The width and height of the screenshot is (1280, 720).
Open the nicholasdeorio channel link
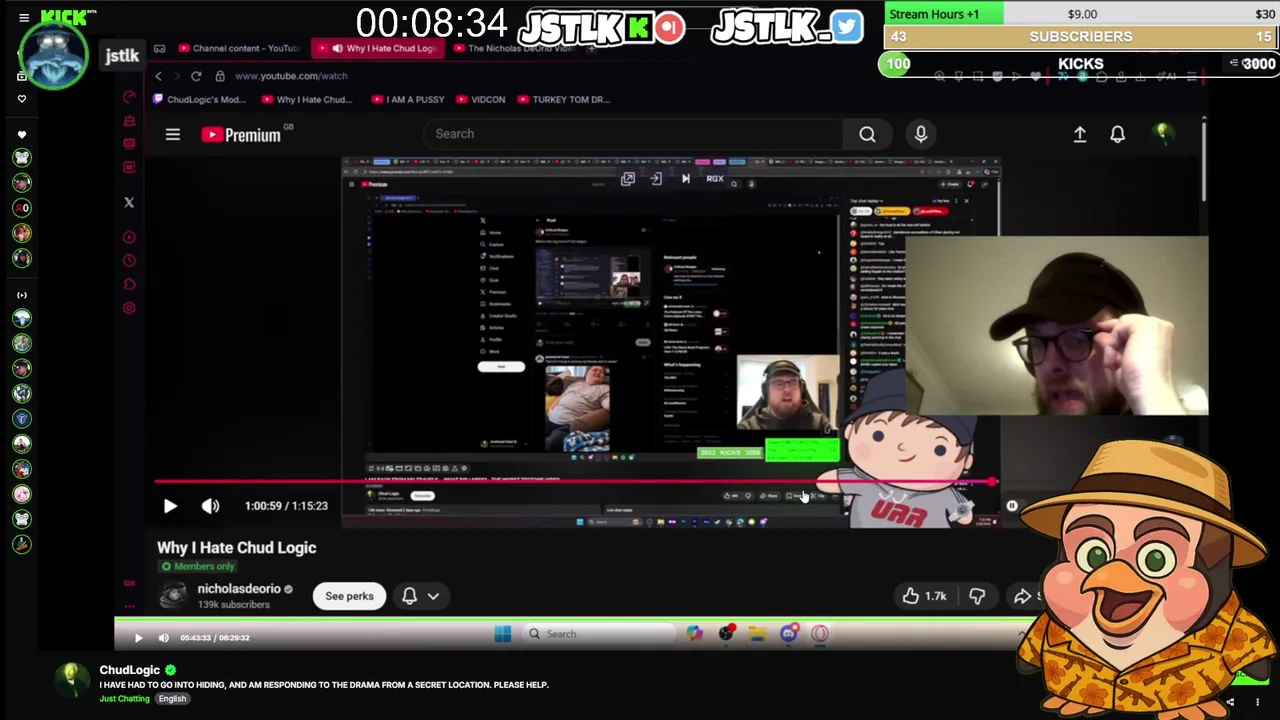[239, 589]
